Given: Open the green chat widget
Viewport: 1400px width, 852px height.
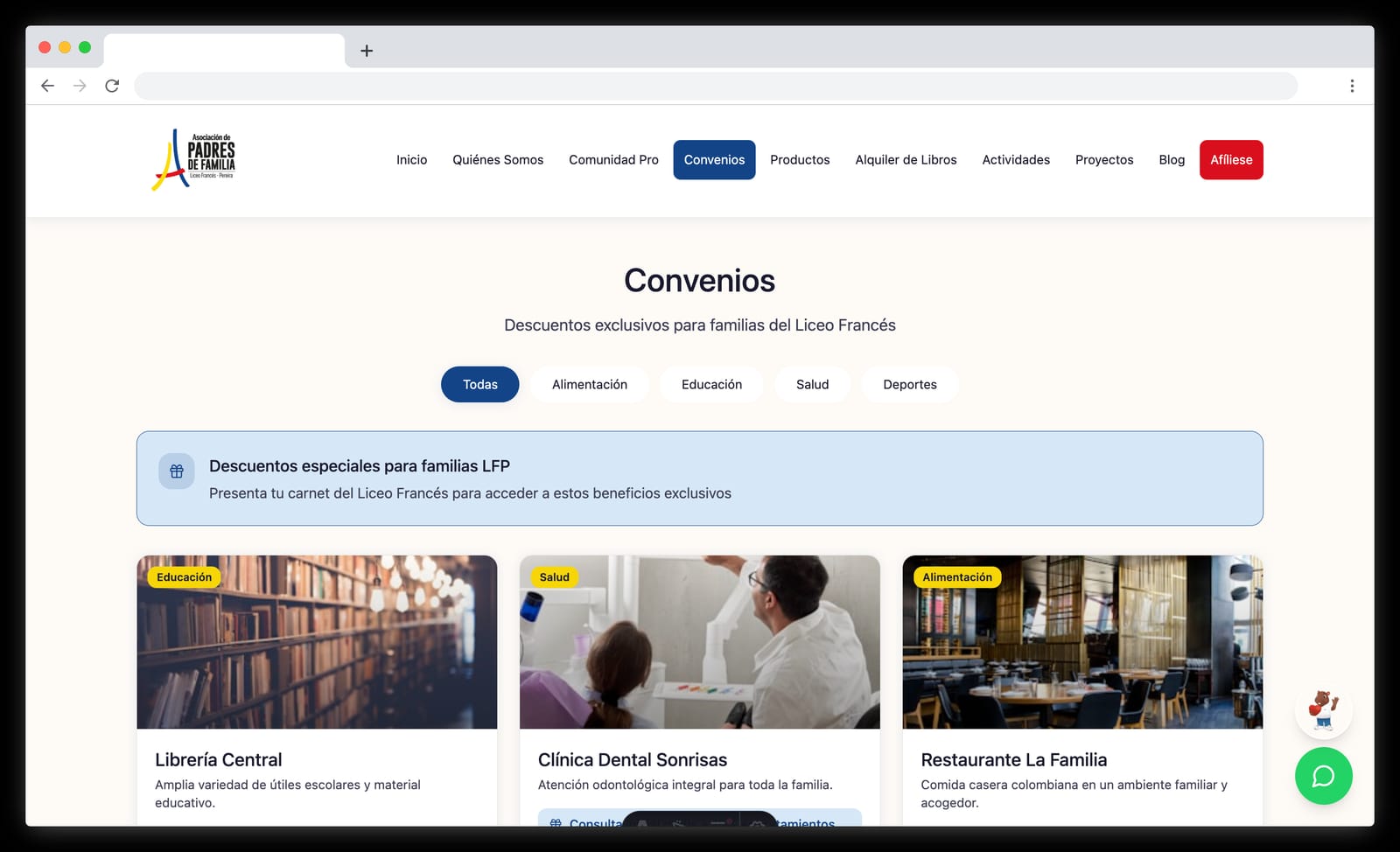Looking at the screenshot, I should click(1323, 776).
